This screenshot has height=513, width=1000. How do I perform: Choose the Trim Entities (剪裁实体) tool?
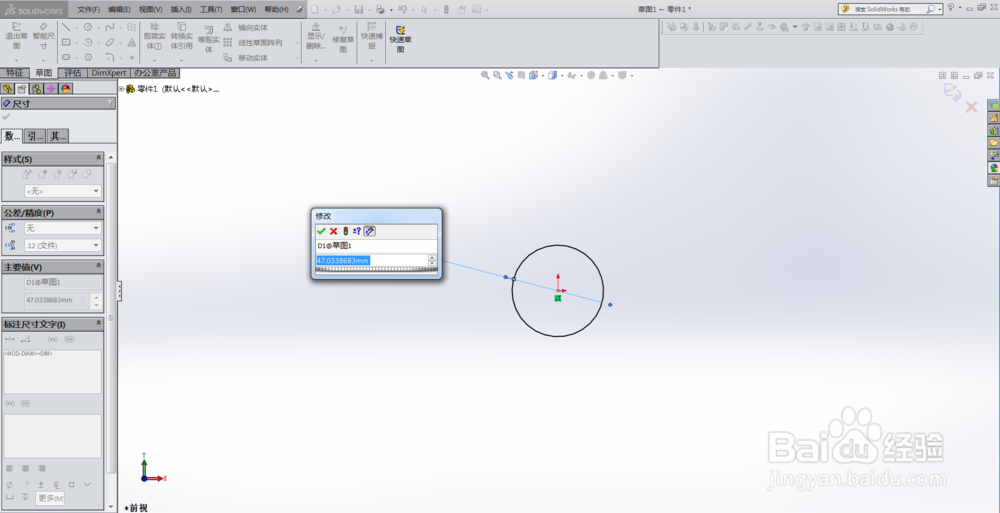pyautogui.click(x=154, y=36)
